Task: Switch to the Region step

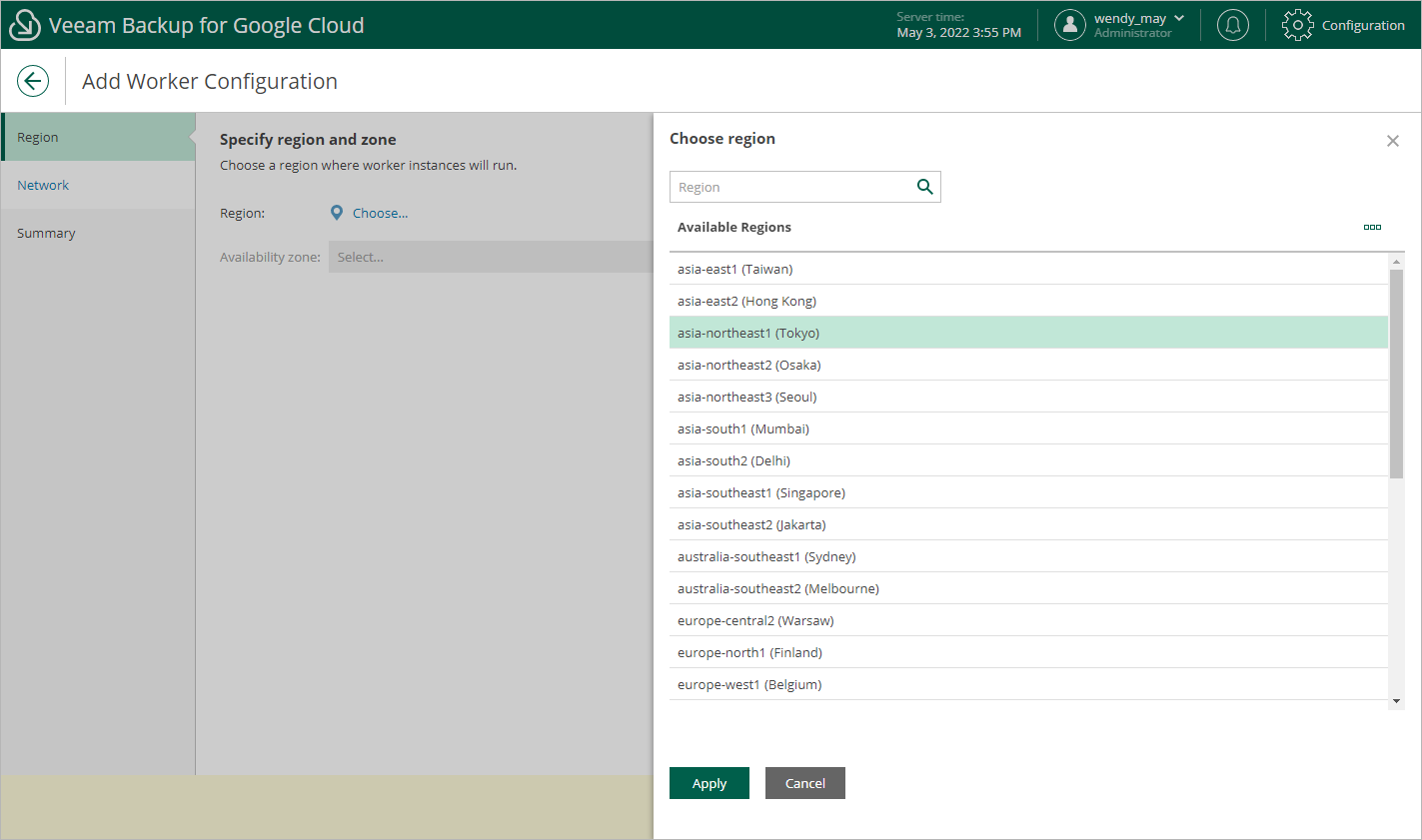Action: click(x=98, y=137)
